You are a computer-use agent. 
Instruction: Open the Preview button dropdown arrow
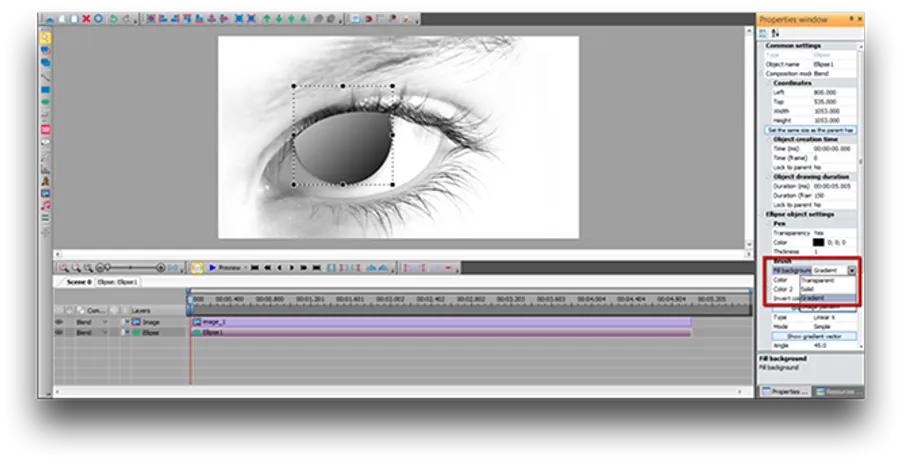click(246, 268)
